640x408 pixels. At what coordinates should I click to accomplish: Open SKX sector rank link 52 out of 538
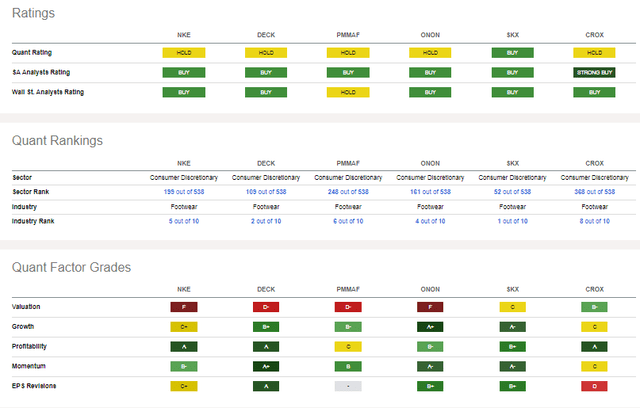[512, 192]
